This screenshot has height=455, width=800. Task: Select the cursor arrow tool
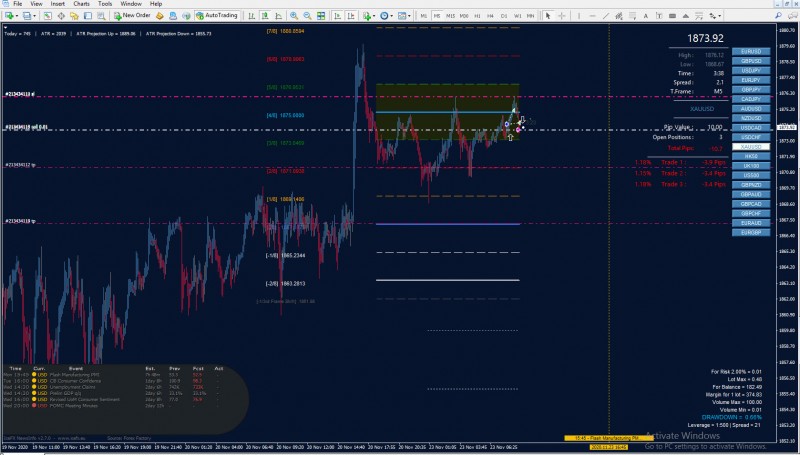pos(548,16)
